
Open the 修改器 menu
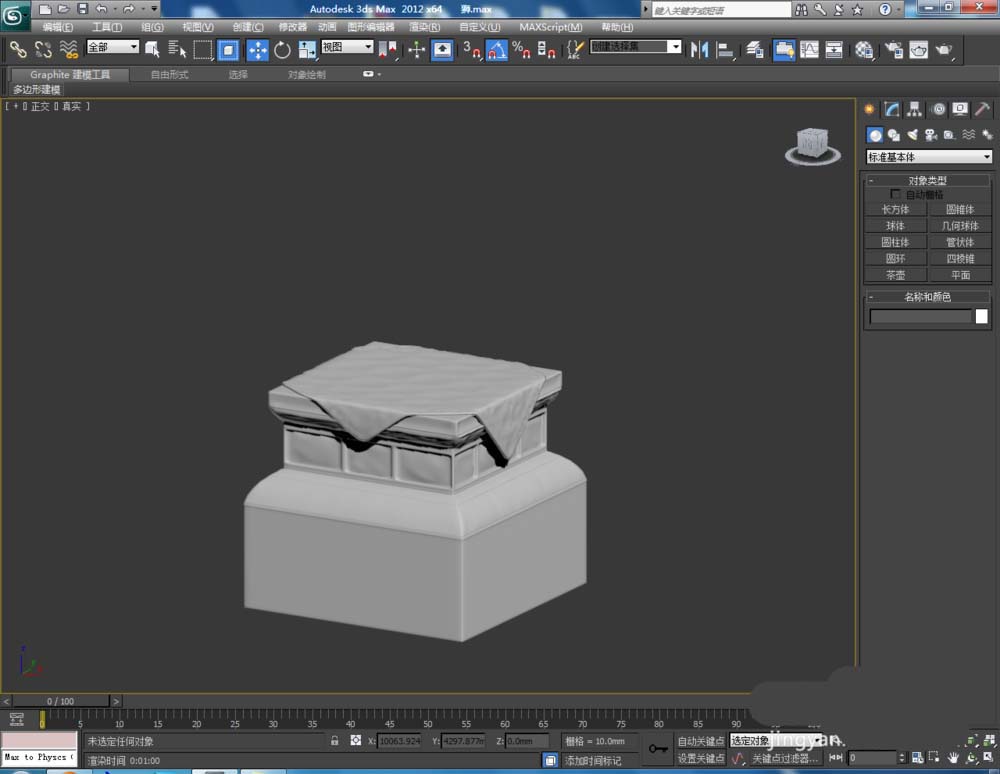pyautogui.click(x=292, y=27)
